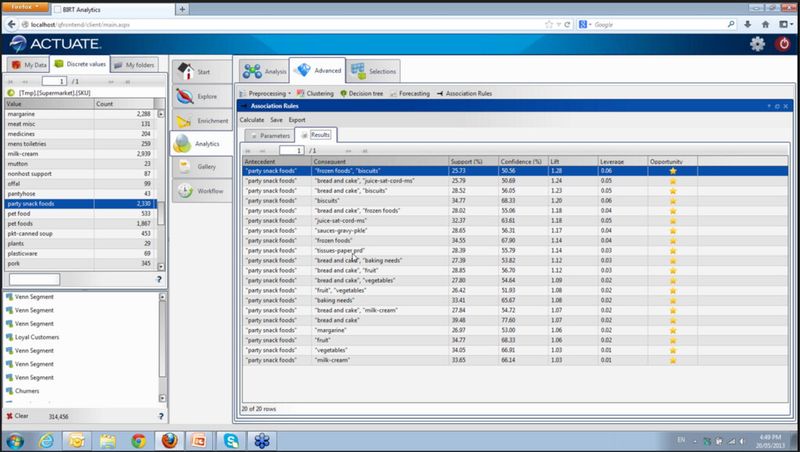The width and height of the screenshot is (800, 452).
Task: Open the My Data tab
Action: tap(29, 65)
